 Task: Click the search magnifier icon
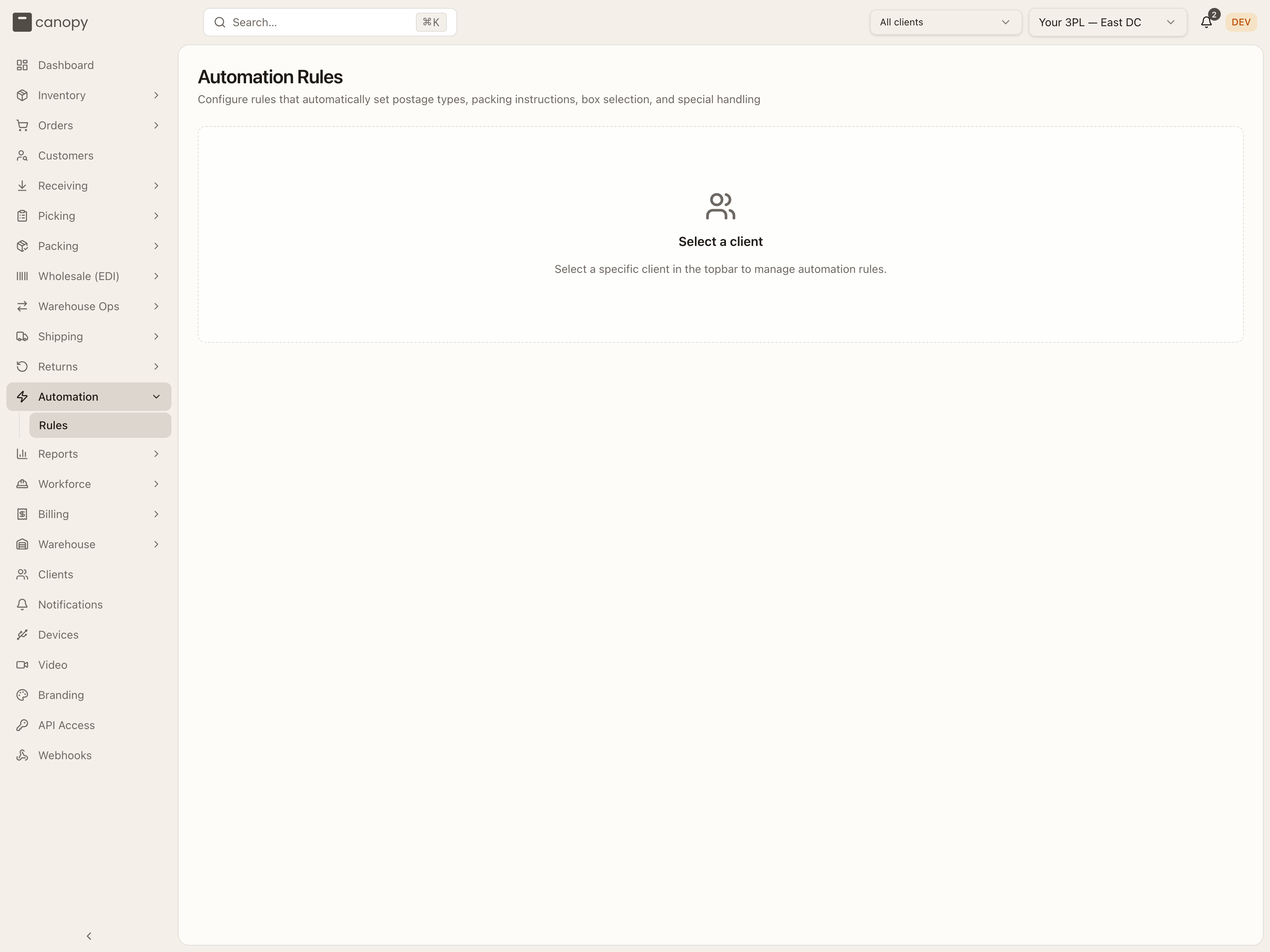[219, 22]
